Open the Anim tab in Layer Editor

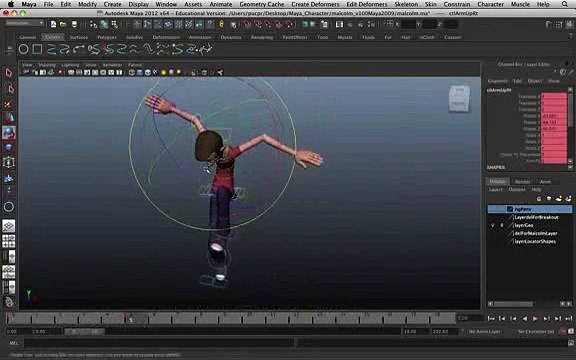pyautogui.click(x=545, y=181)
